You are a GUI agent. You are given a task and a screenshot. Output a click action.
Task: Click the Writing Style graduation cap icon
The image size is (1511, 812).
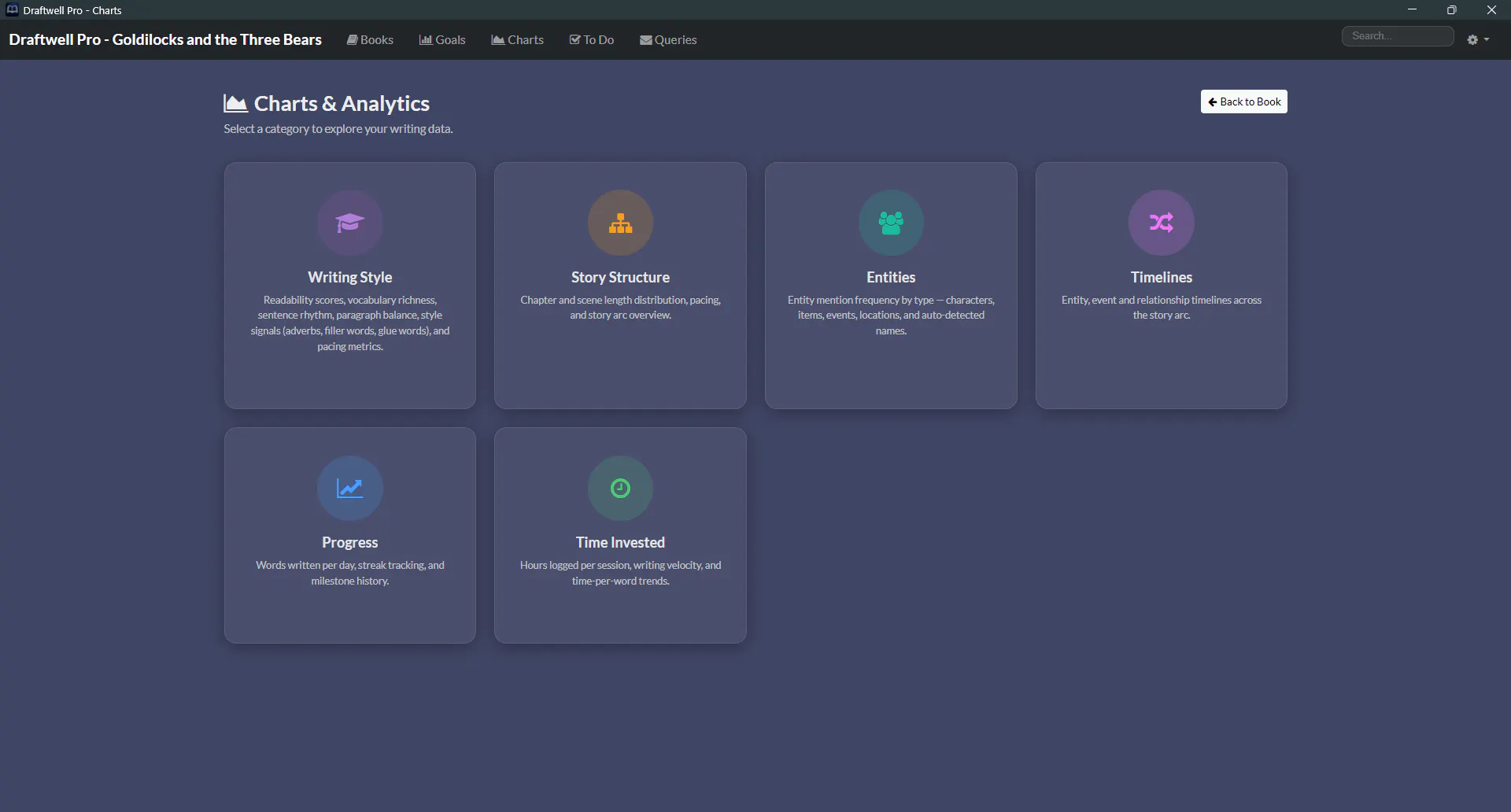pos(350,223)
